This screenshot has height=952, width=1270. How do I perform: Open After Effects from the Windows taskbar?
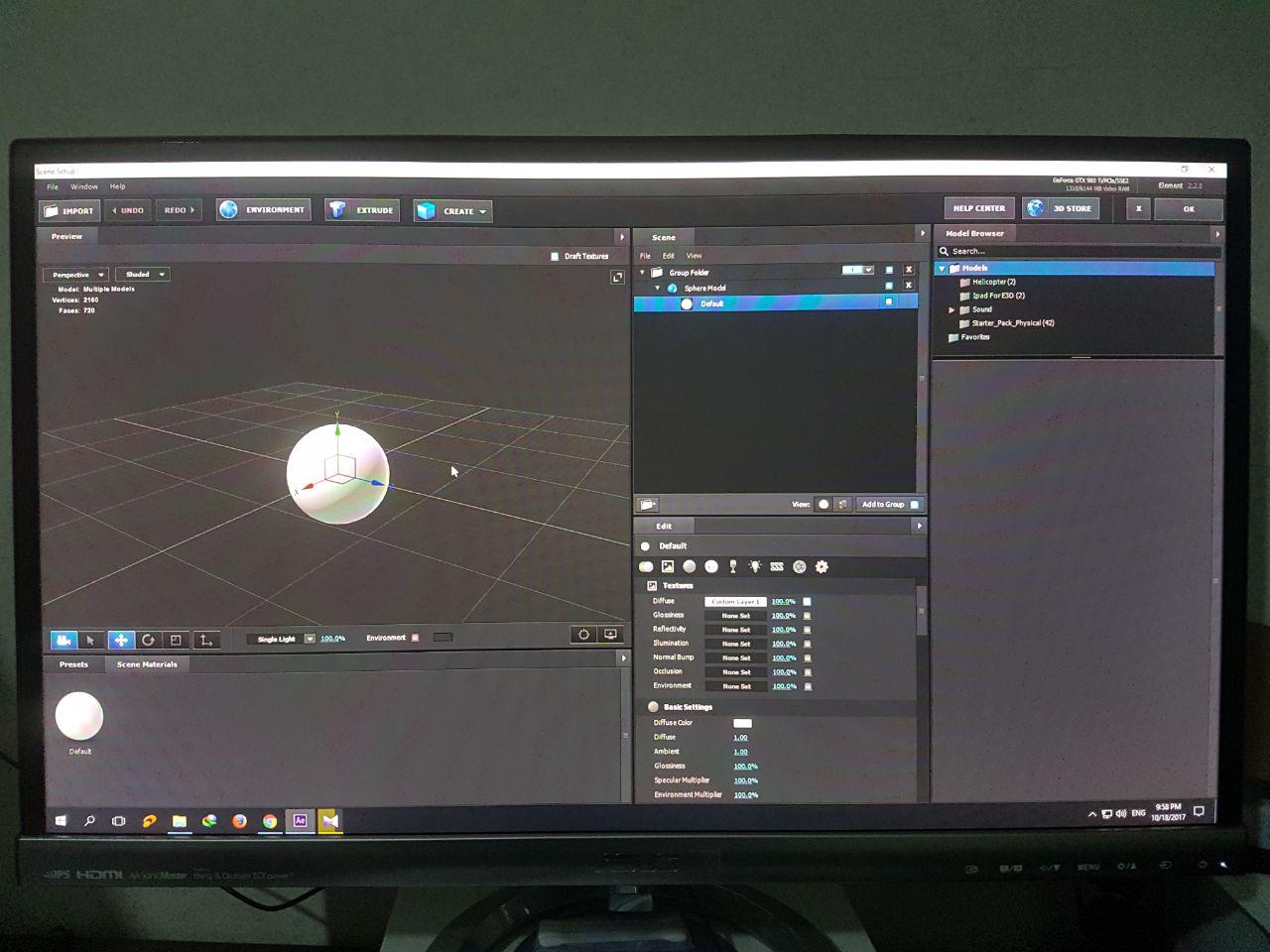click(300, 820)
